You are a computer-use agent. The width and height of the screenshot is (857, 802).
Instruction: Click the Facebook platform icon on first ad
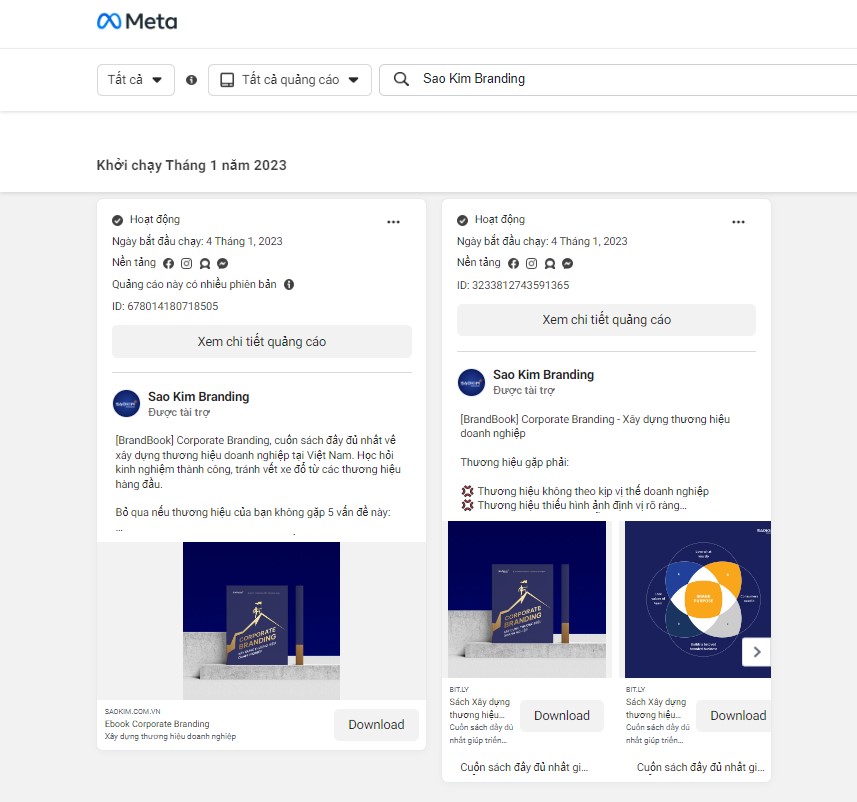point(168,263)
